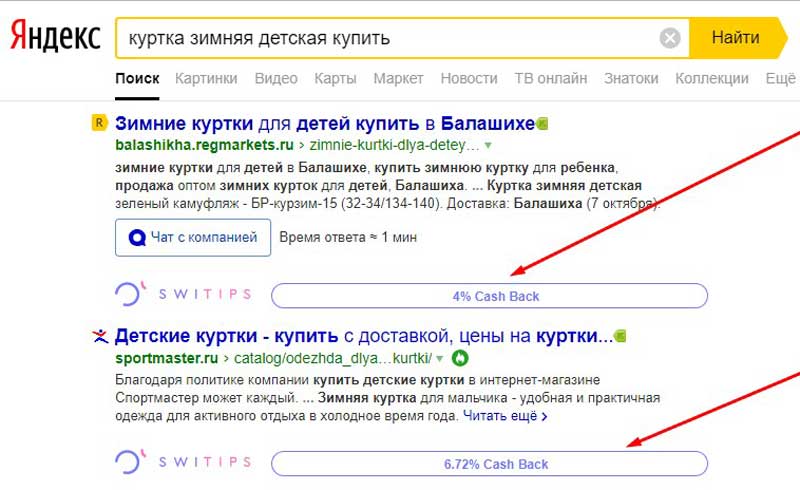Click the 4% Cash Back button
Image resolution: width=800 pixels, height=490 pixels.
pyautogui.click(x=489, y=296)
